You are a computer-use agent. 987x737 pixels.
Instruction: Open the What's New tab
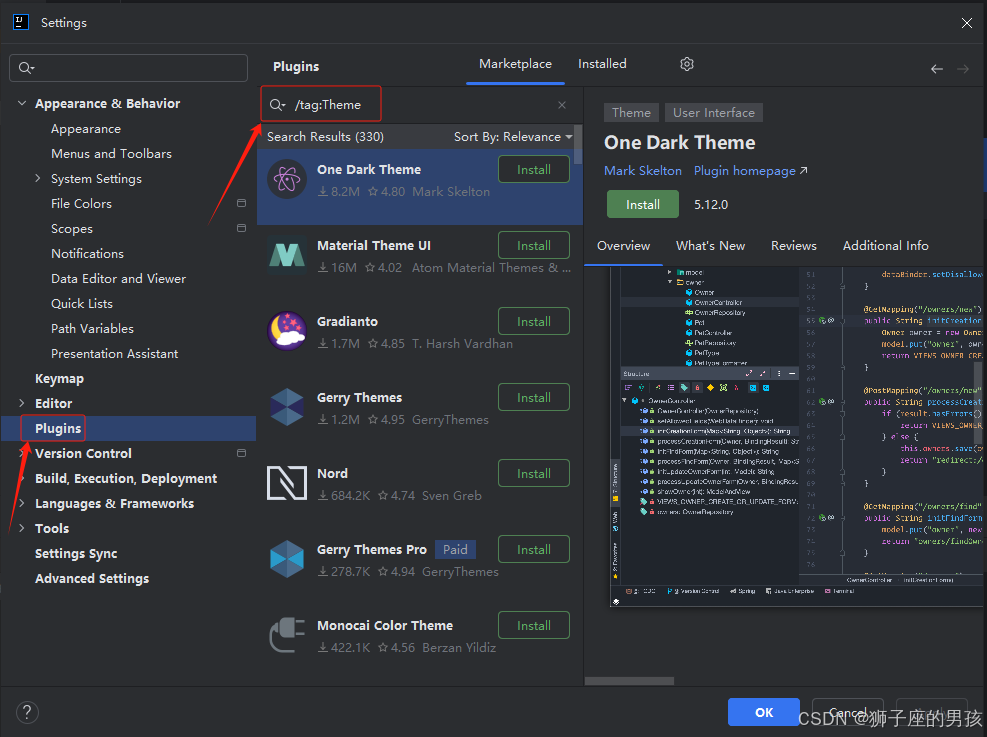coord(710,246)
